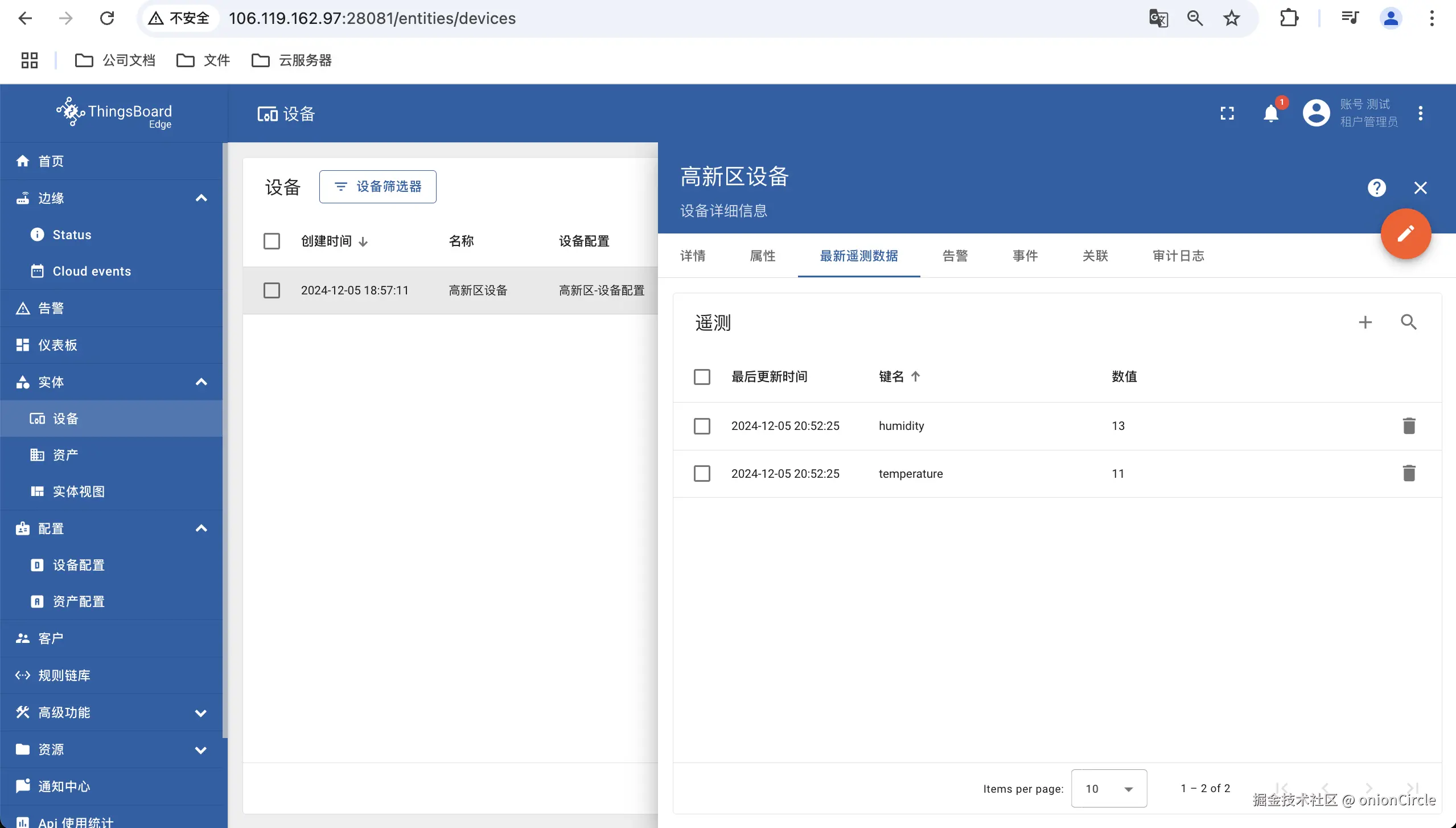Click the add telemetry plus icon
This screenshot has width=1456, height=828.
(x=1365, y=322)
